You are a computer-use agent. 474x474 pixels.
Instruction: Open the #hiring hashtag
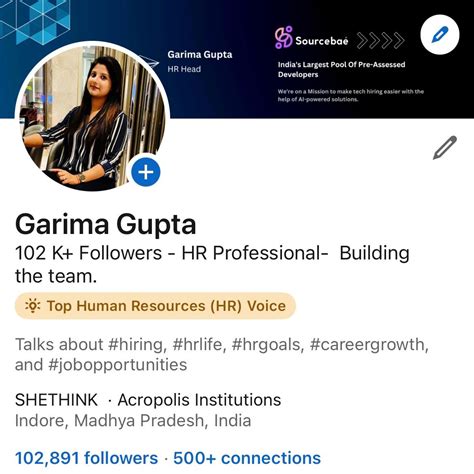[137, 344]
